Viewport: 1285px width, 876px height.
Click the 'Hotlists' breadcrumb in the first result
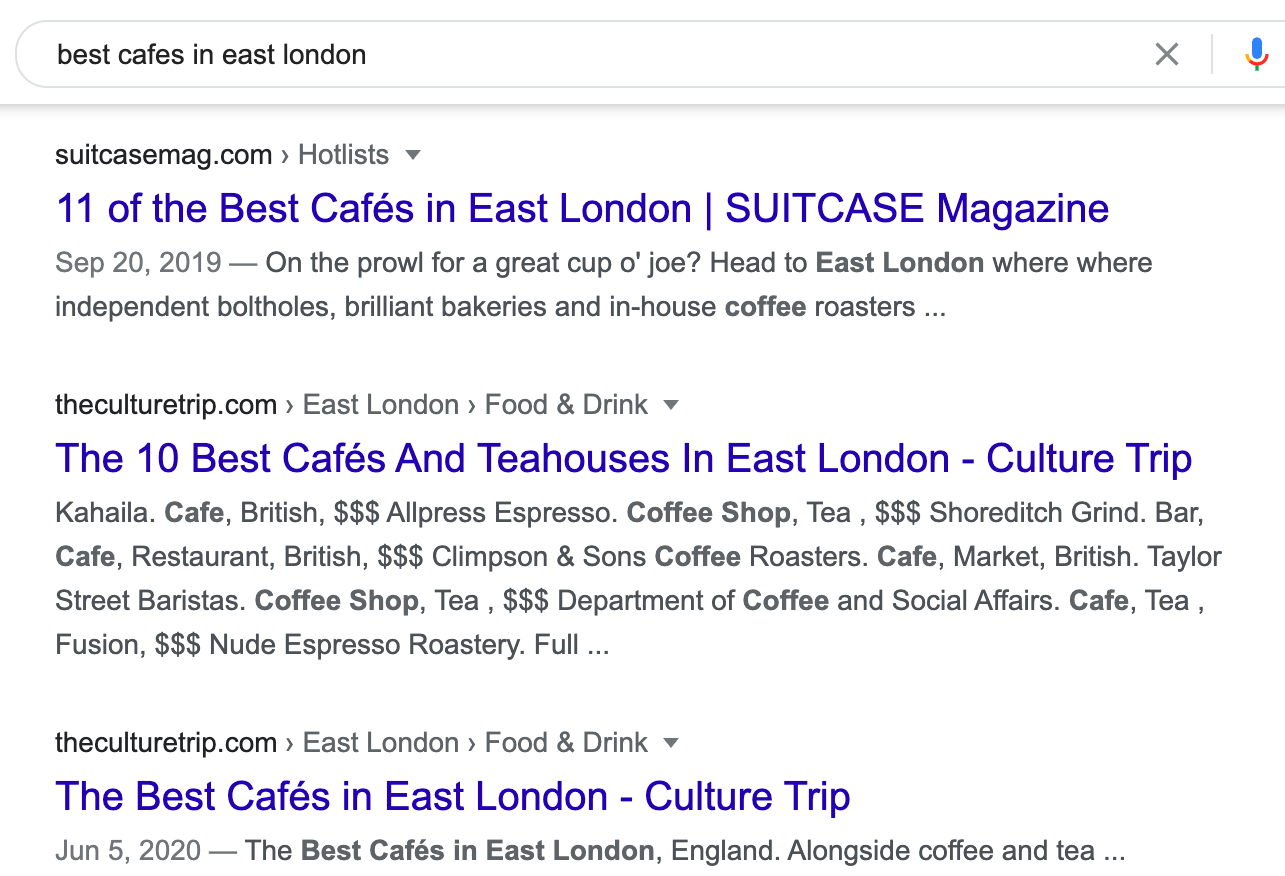343,155
